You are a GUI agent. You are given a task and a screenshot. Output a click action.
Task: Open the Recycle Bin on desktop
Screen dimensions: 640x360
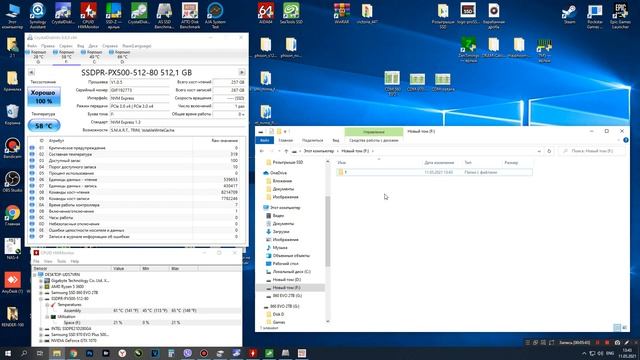click(x=12, y=114)
